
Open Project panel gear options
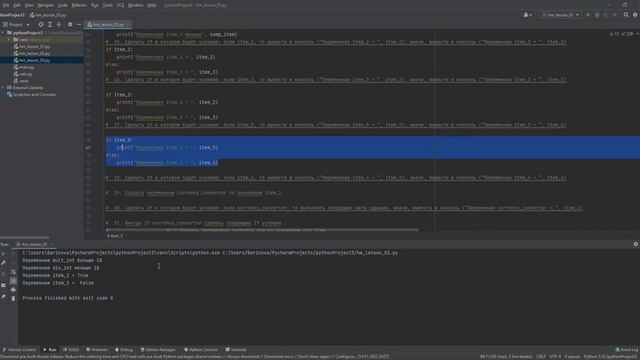tap(70, 24)
